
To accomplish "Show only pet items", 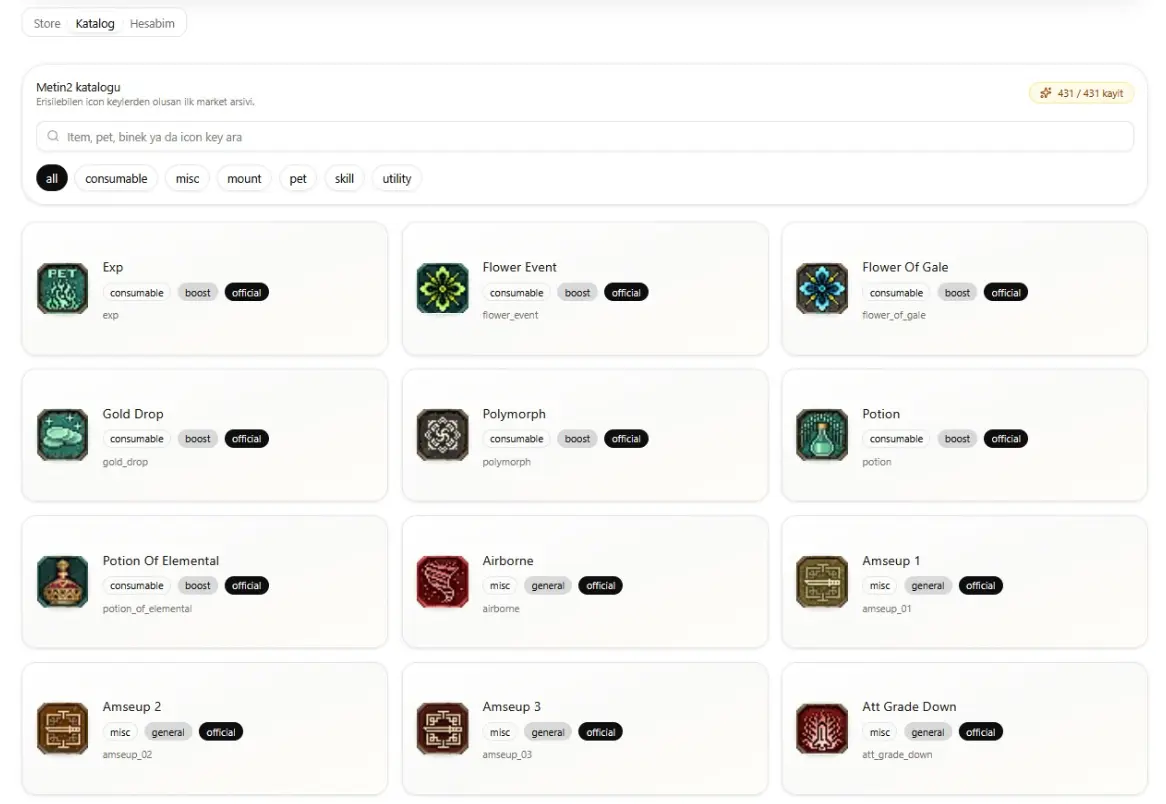I will click(x=297, y=179).
